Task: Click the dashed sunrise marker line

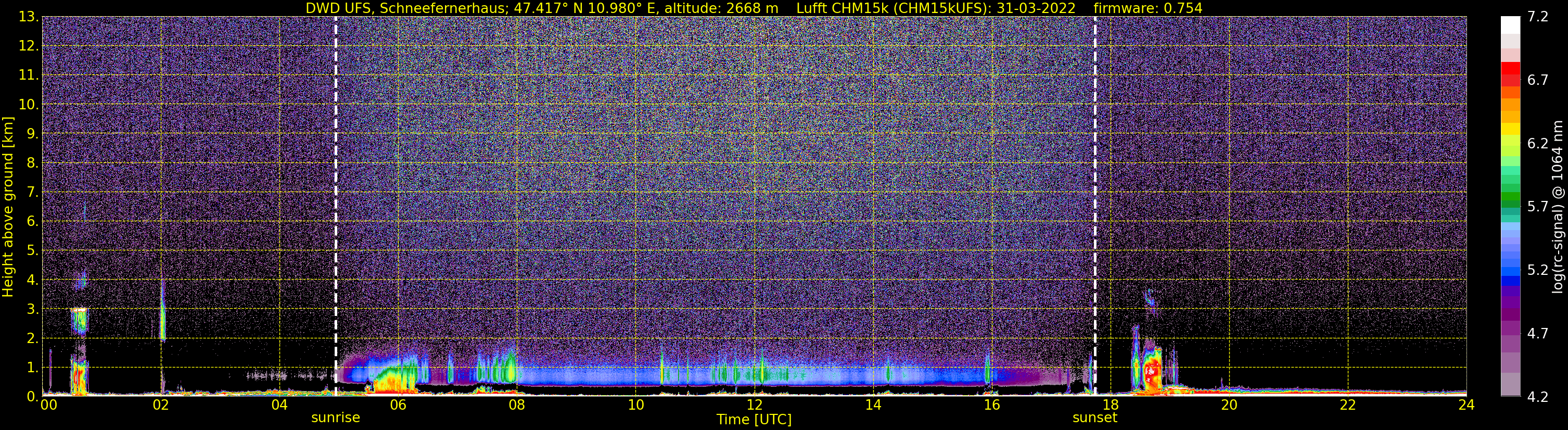Action: point(336,207)
